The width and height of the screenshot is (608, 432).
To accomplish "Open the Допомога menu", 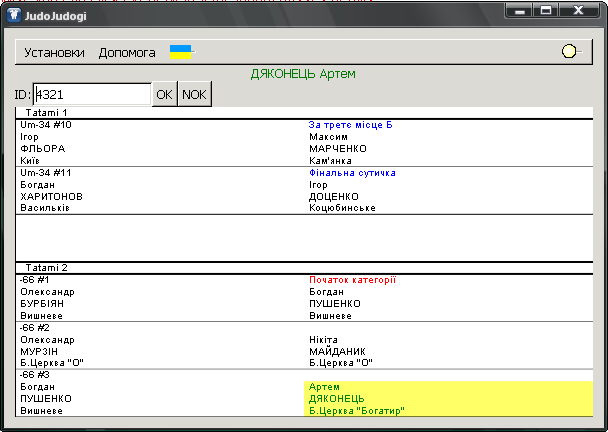I will (x=127, y=52).
